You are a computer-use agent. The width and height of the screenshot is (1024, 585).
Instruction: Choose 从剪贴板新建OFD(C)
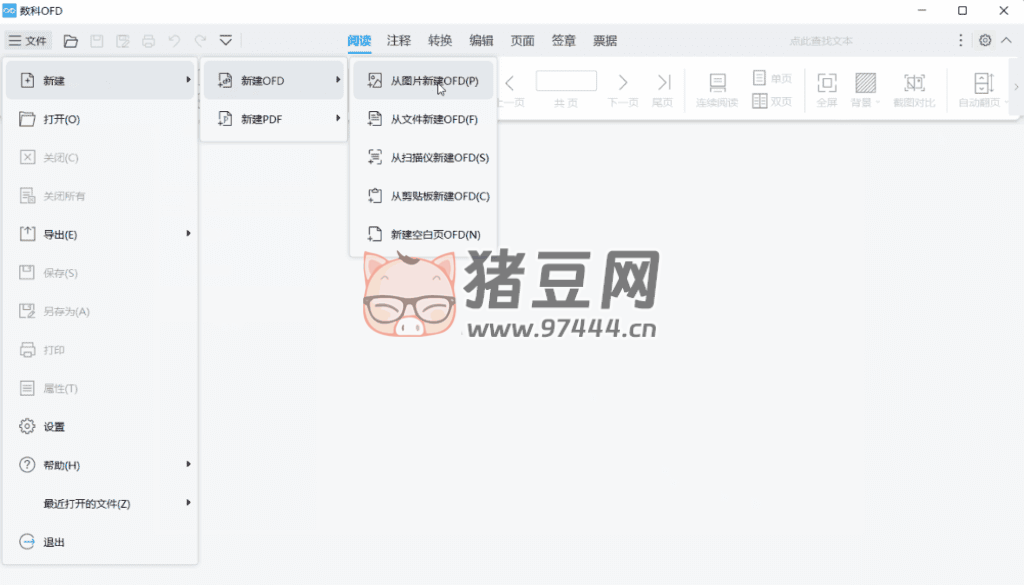pos(423,196)
